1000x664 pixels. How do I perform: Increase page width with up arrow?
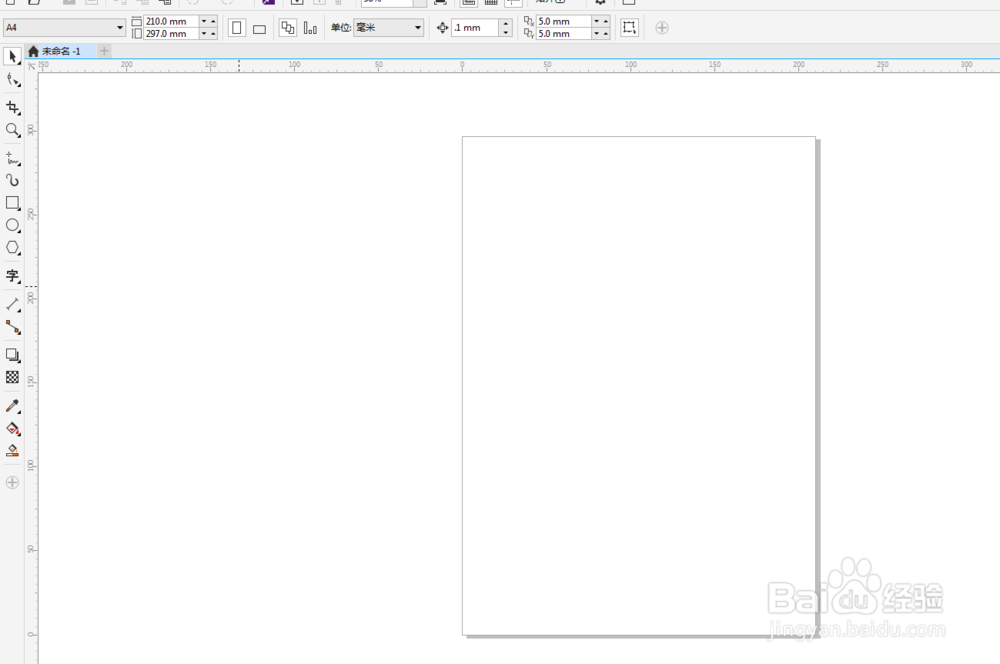point(213,21)
